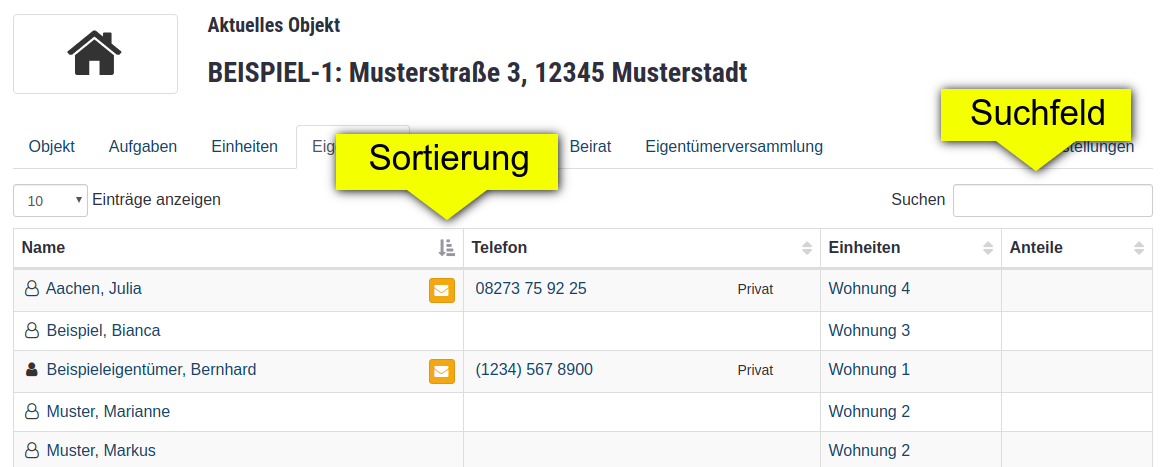Click the person icon beside Beispieleigentümer, Bernhard

(x=32, y=370)
